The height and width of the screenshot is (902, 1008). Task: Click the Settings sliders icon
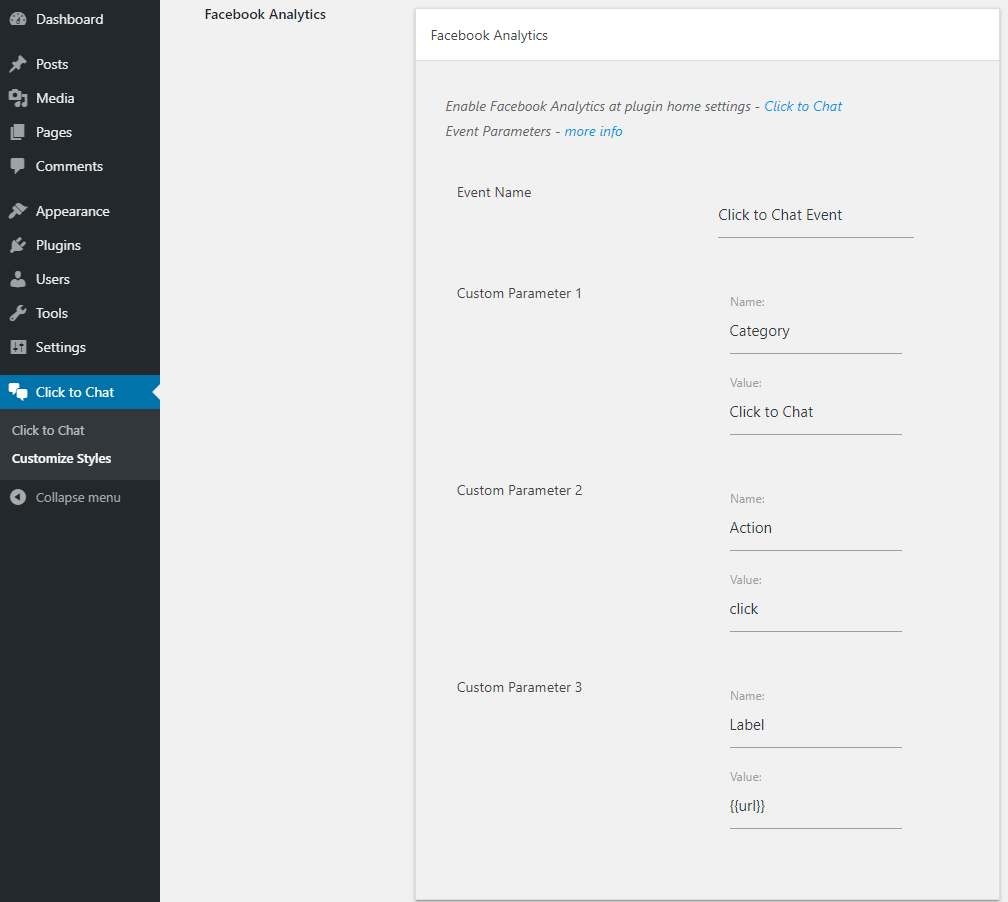pos(18,348)
